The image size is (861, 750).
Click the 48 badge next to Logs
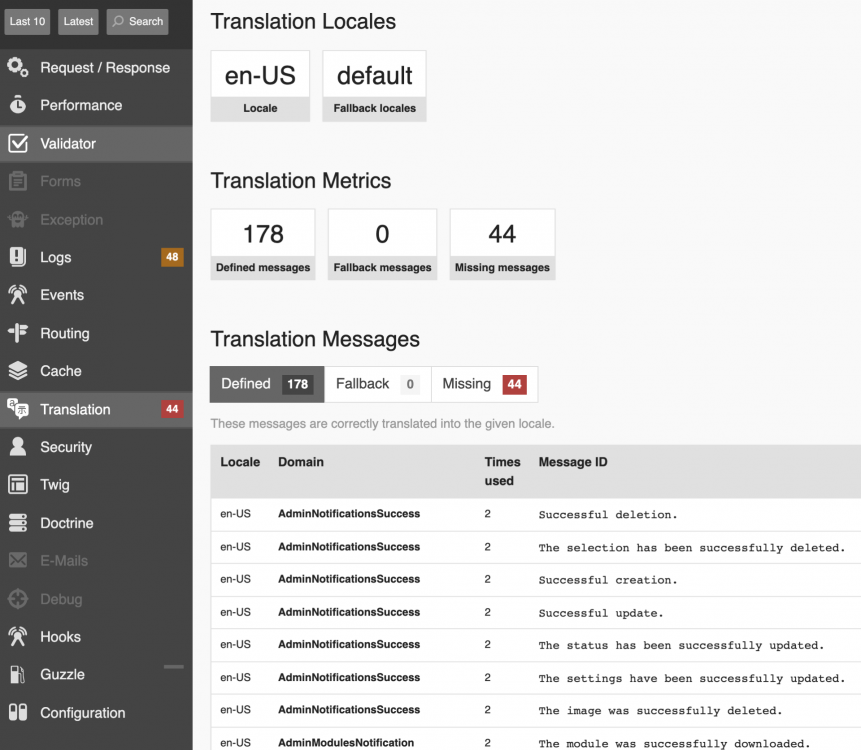pos(172,257)
